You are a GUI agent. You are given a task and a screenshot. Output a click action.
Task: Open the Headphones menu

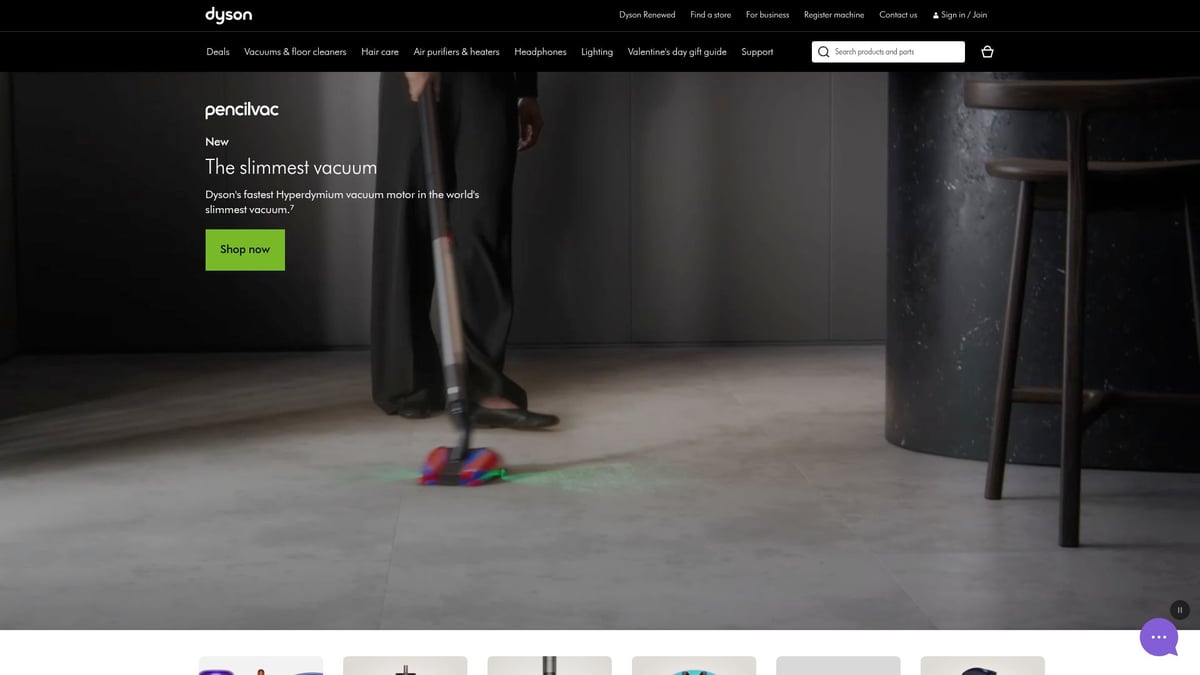540,52
